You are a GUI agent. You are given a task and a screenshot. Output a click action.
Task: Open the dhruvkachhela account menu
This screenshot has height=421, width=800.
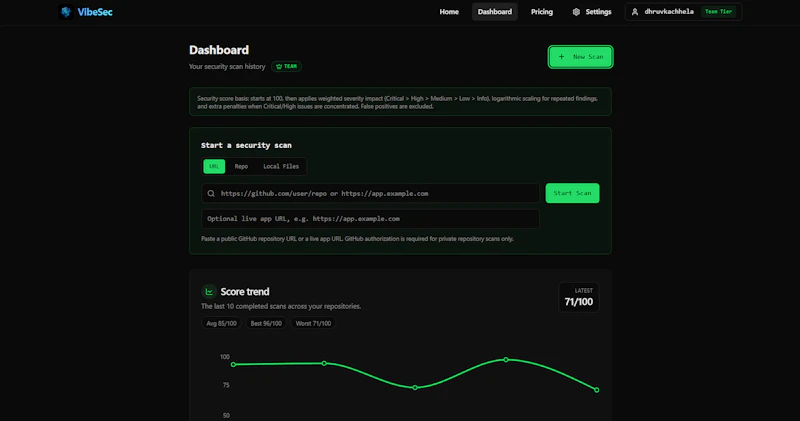tap(684, 12)
